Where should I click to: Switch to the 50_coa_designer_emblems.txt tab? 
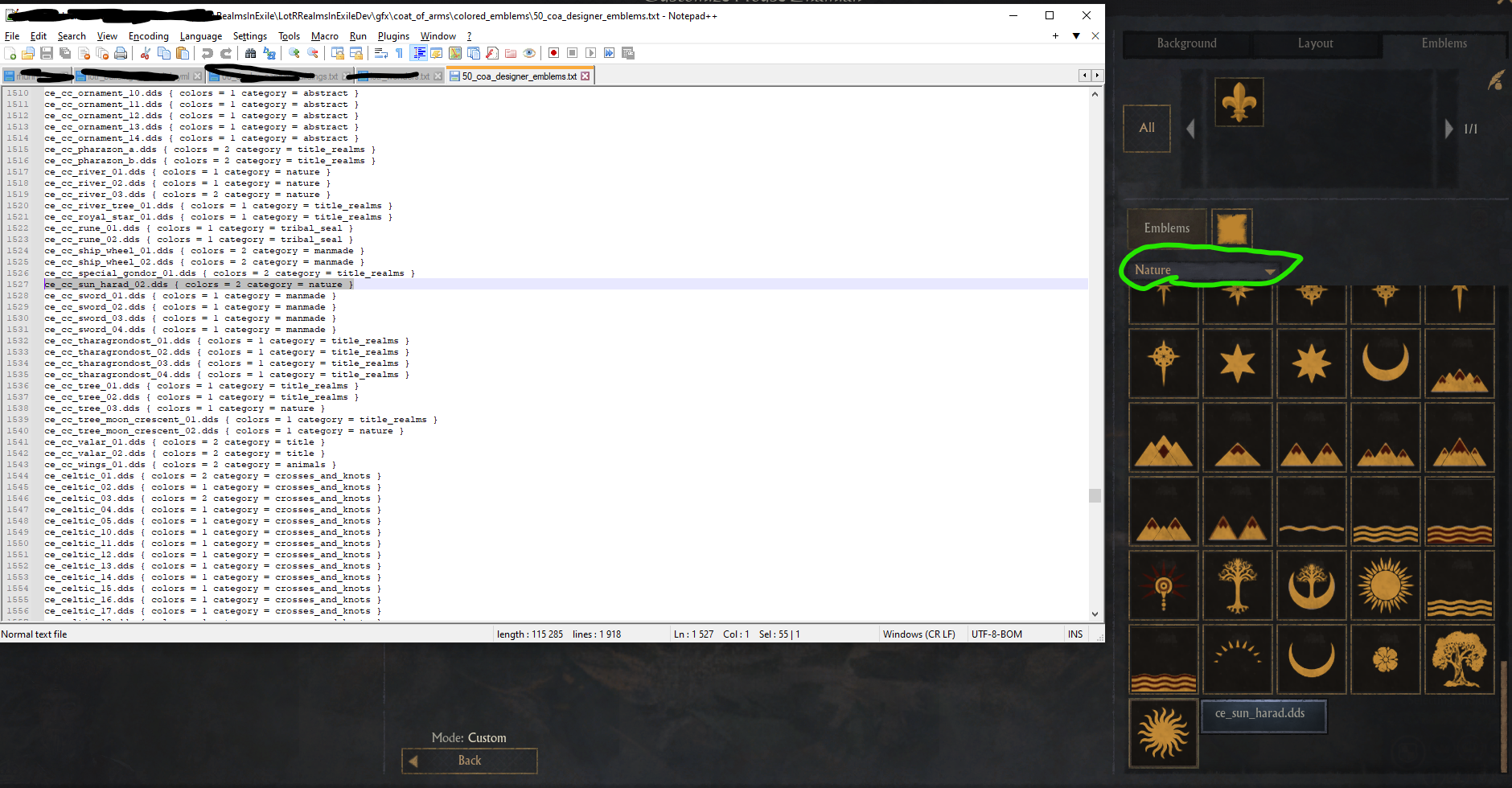click(x=519, y=76)
